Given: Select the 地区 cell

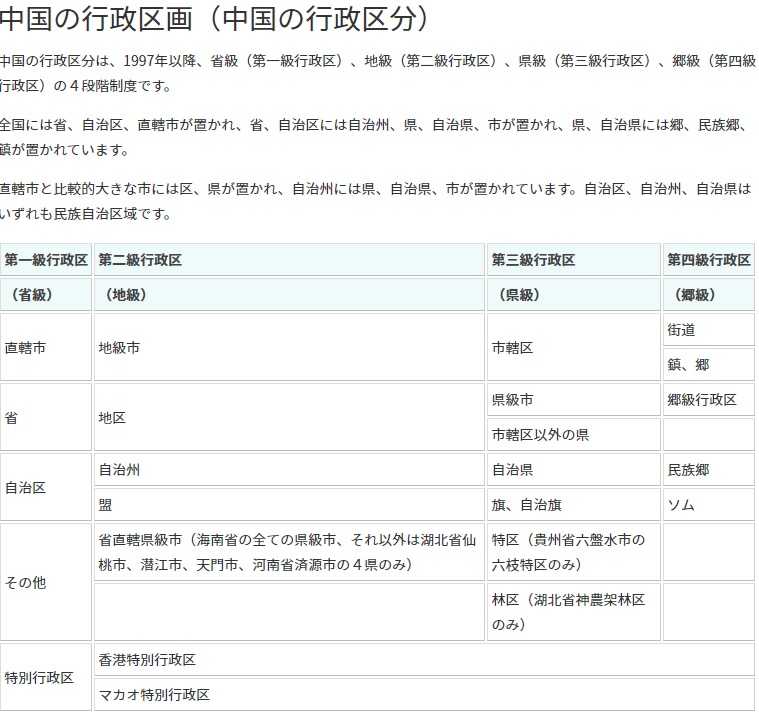Looking at the screenshot, I should [x=289, y=417].
